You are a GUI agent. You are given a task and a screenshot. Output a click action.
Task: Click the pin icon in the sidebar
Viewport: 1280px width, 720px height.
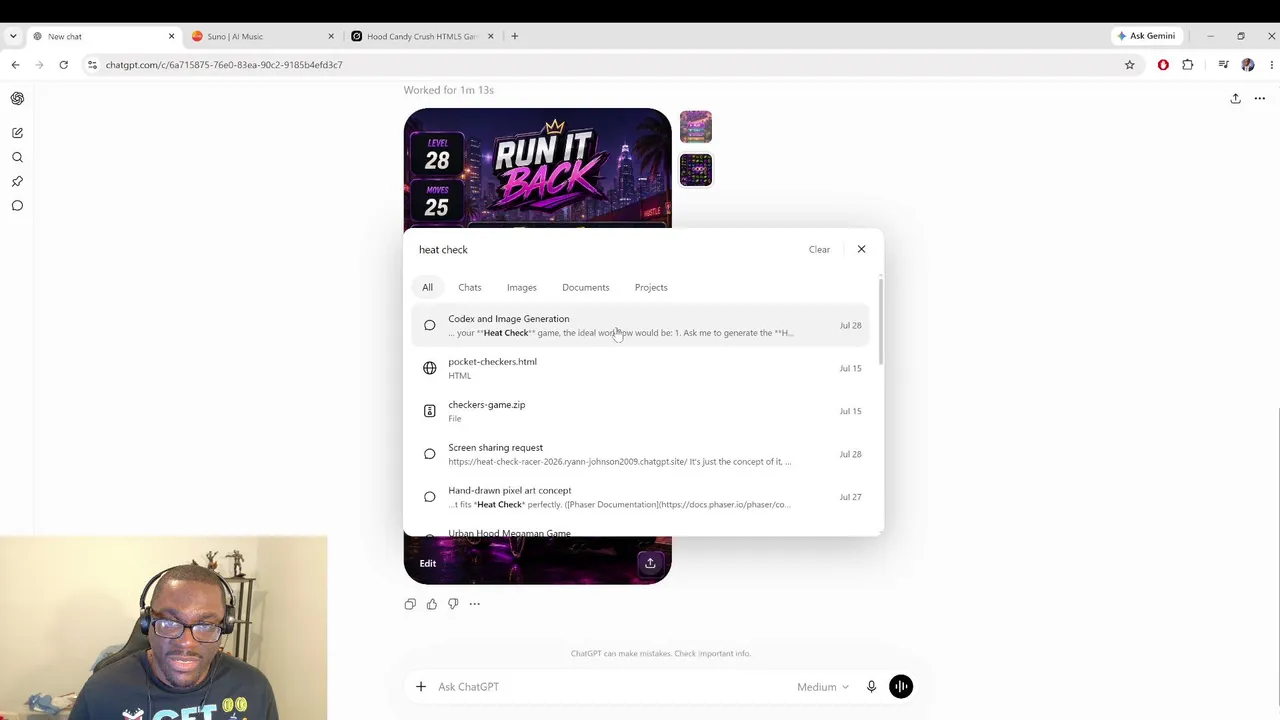(17, 181)
